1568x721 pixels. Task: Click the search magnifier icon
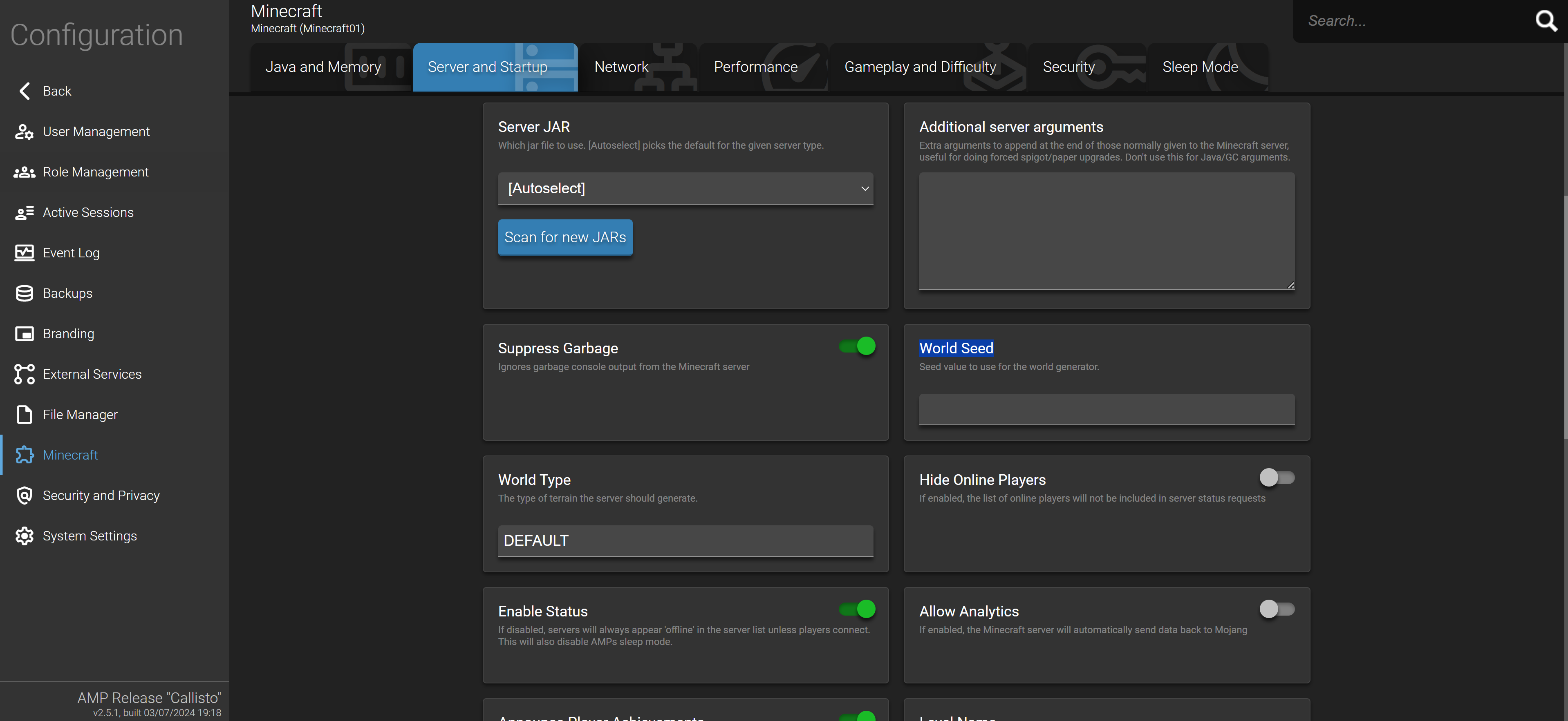pyautogui.click(x=1546, y=21)
